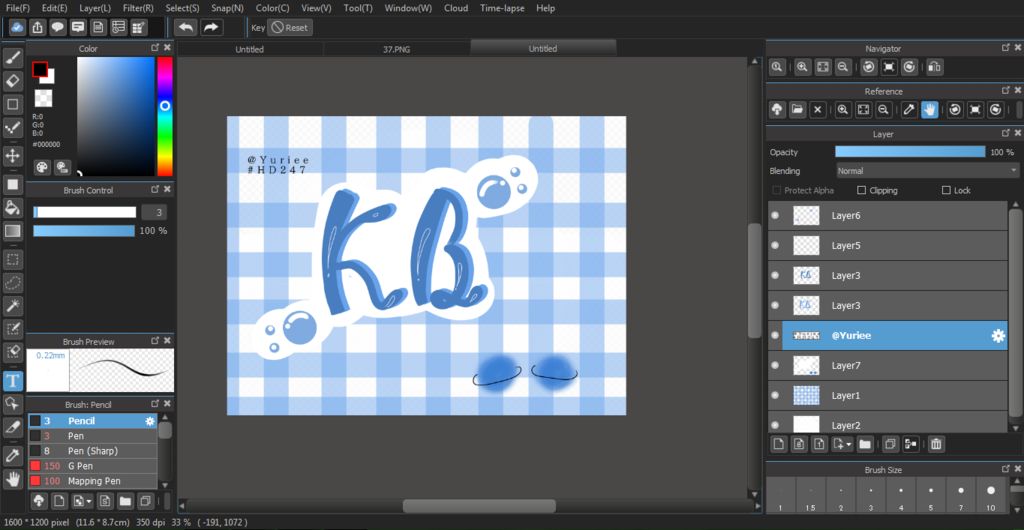
Task: Toggle visibility of Layer2
Action: (x=775, y=424)
